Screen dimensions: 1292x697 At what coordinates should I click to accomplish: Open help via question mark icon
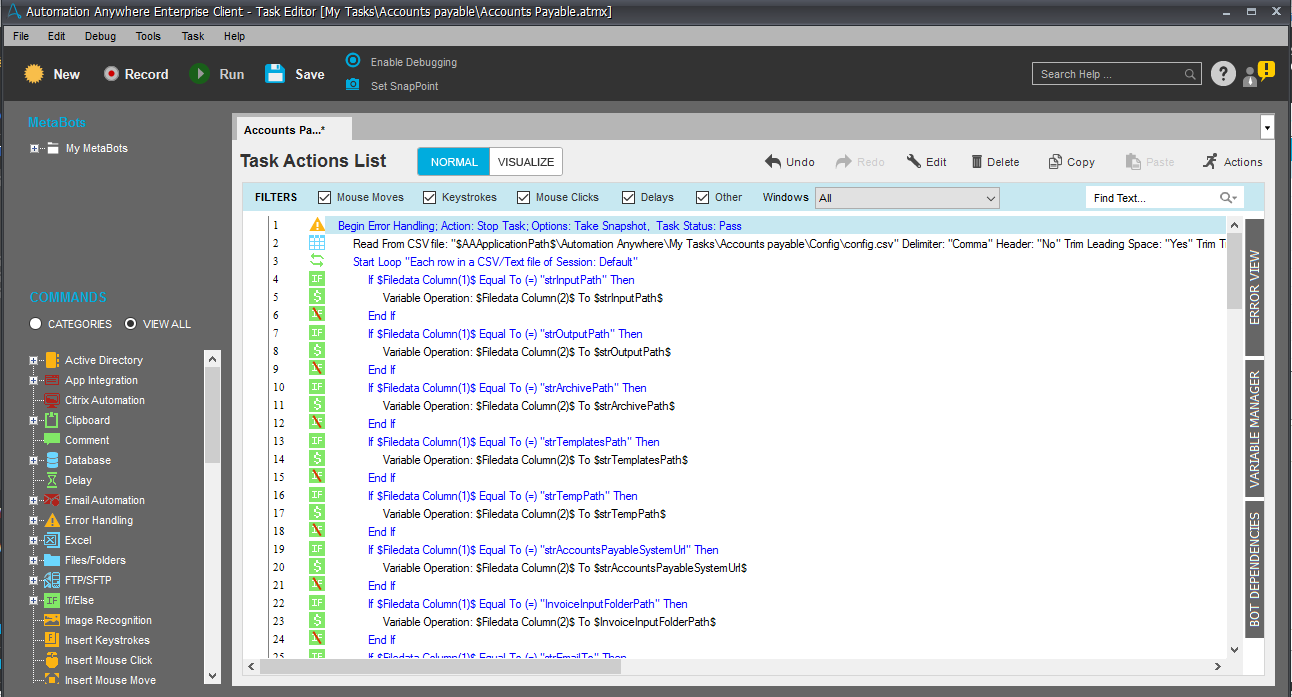[x=1222, y=74]
